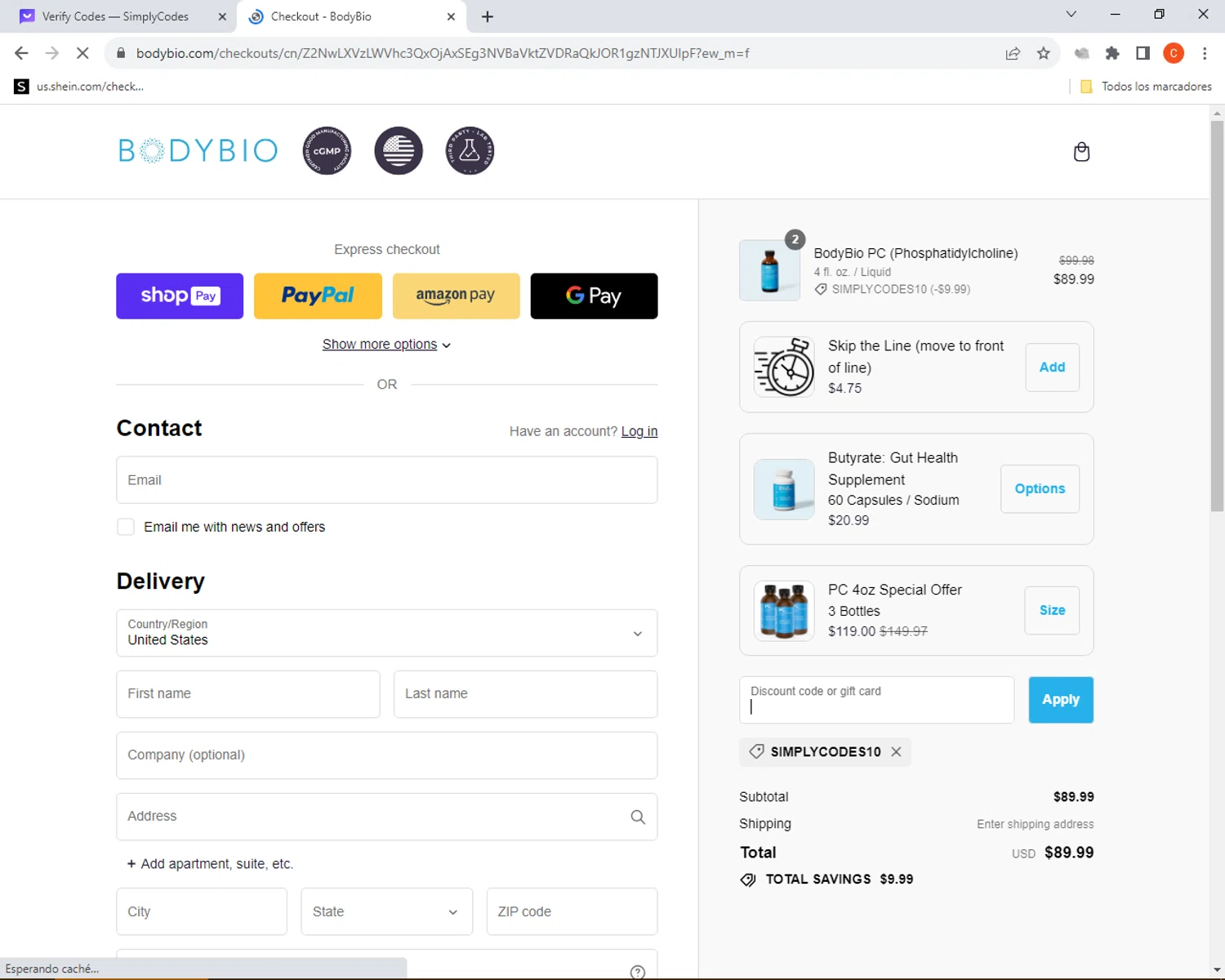1225x980 pixels.
Task: Click Add apartment, suite, etc.
Action: 210,864
